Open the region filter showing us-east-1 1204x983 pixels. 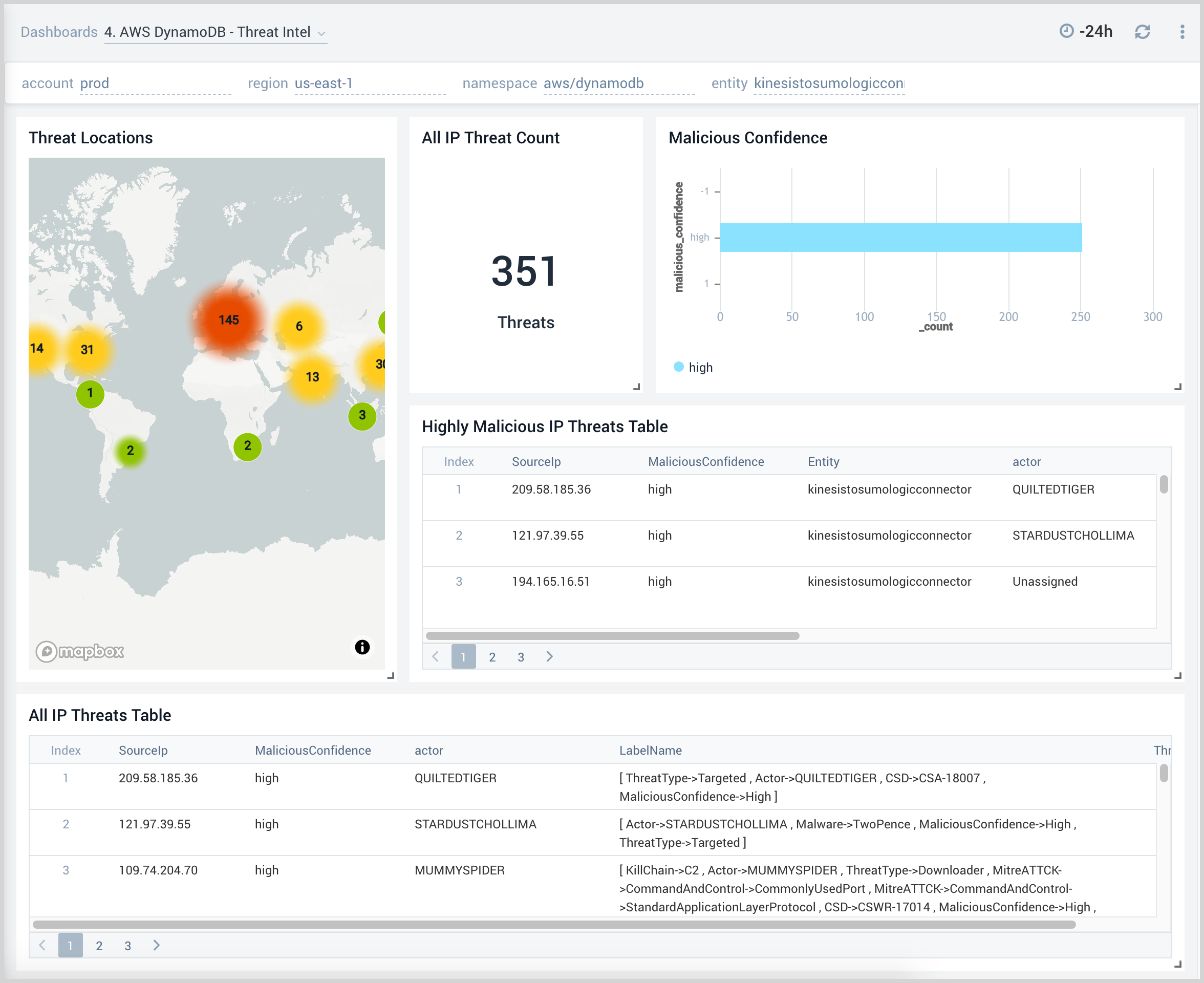tap(323, 82)
